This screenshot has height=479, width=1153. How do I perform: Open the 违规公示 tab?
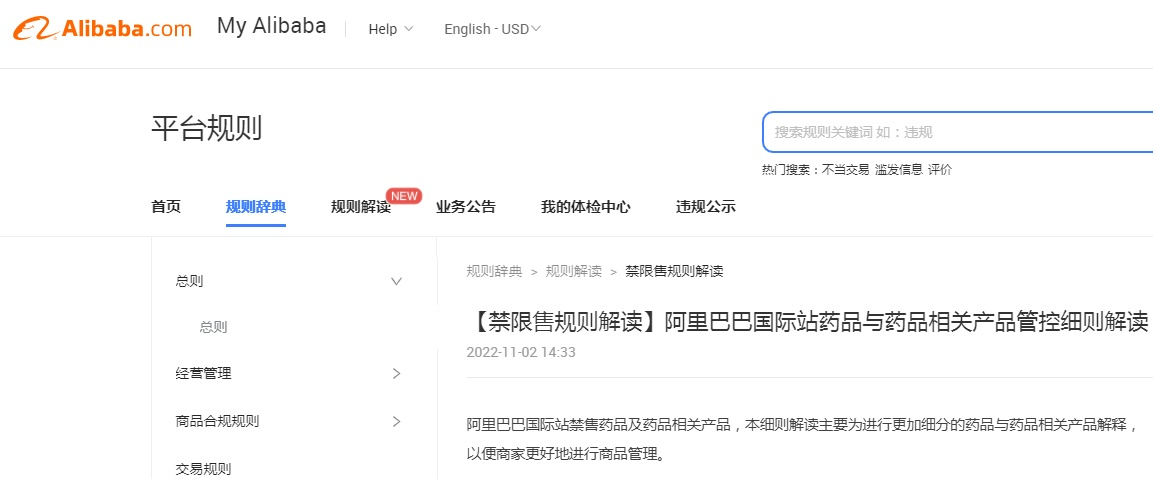pyautogui.click(x=706, y=207)
